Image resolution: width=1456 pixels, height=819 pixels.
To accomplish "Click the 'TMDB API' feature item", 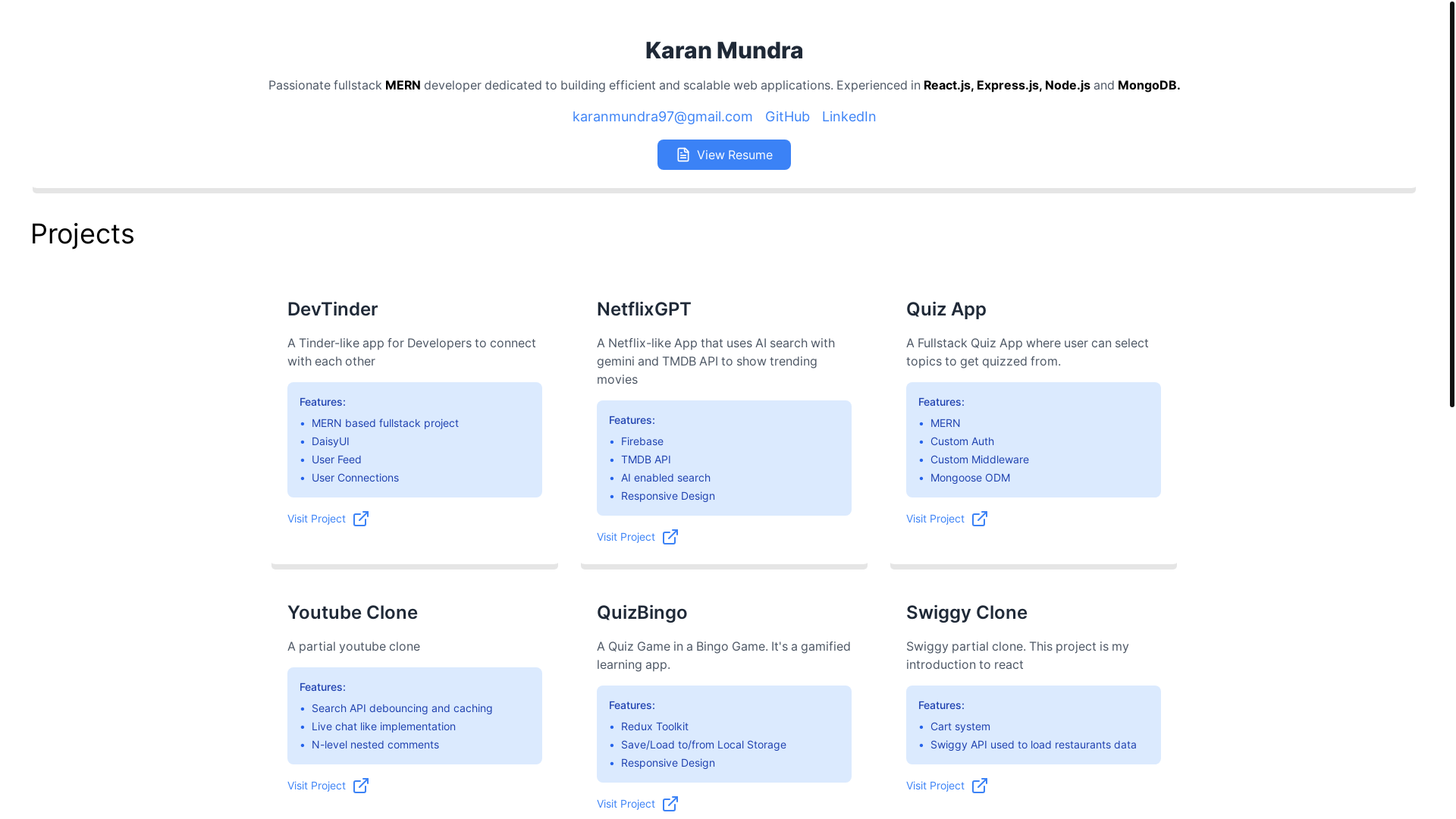I will pos(646,460).
